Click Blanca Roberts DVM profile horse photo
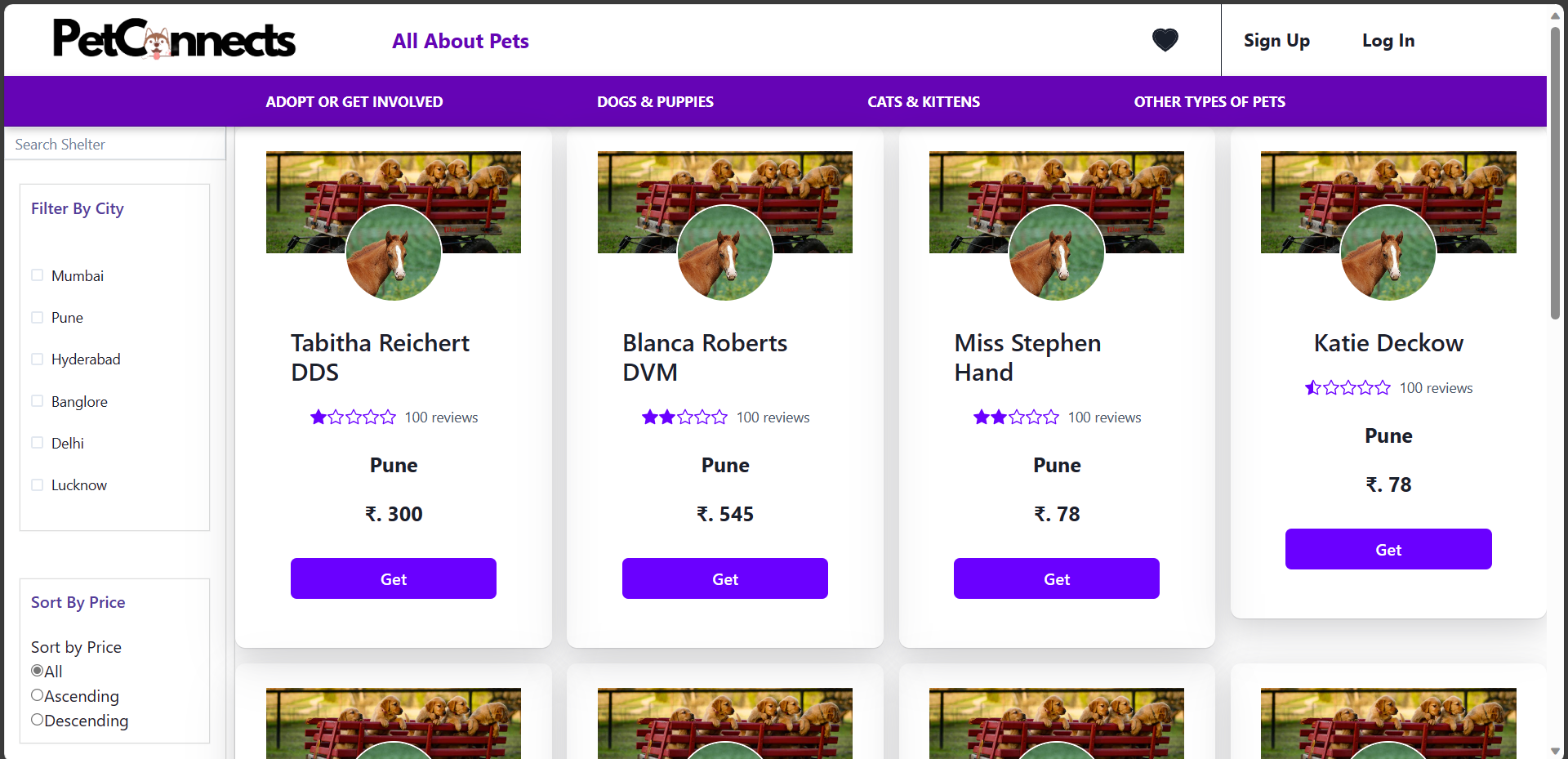The height and width of the screenshot is (759, 1568). 724,252
